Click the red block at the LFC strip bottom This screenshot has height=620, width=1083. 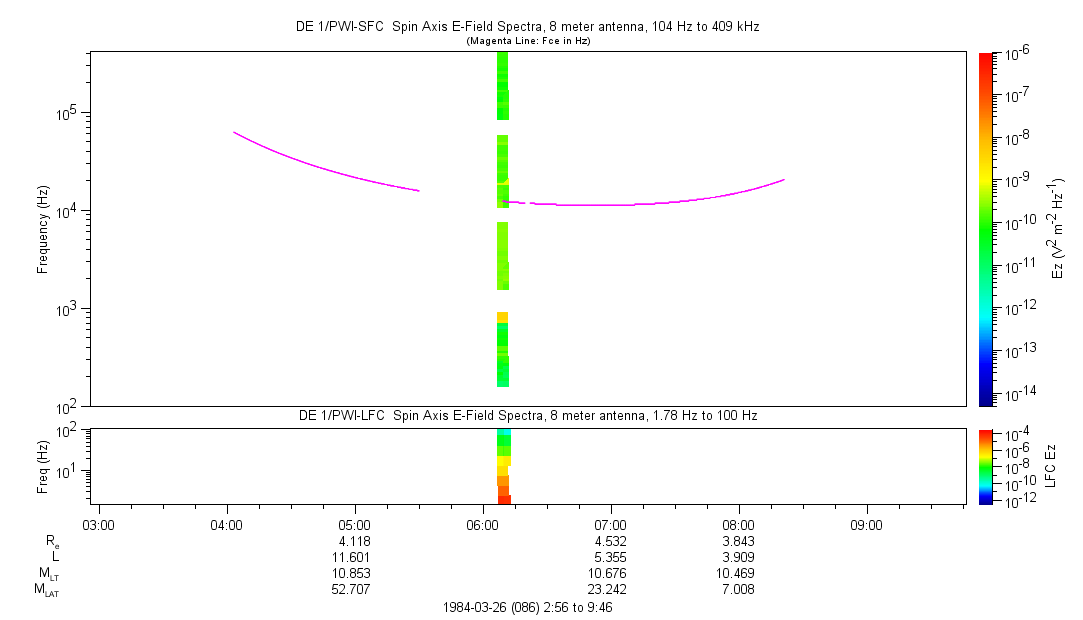pyautogui.click(x=504, y=499)
